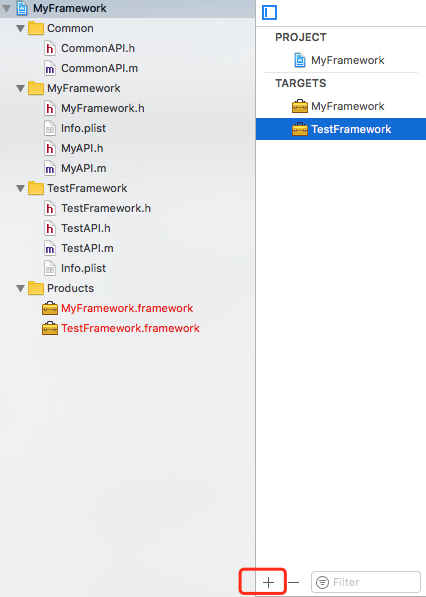This screenshot has height=597, width=426.
Task: Click the plist icon under the TestFramework group
Action: coord(49,268)
